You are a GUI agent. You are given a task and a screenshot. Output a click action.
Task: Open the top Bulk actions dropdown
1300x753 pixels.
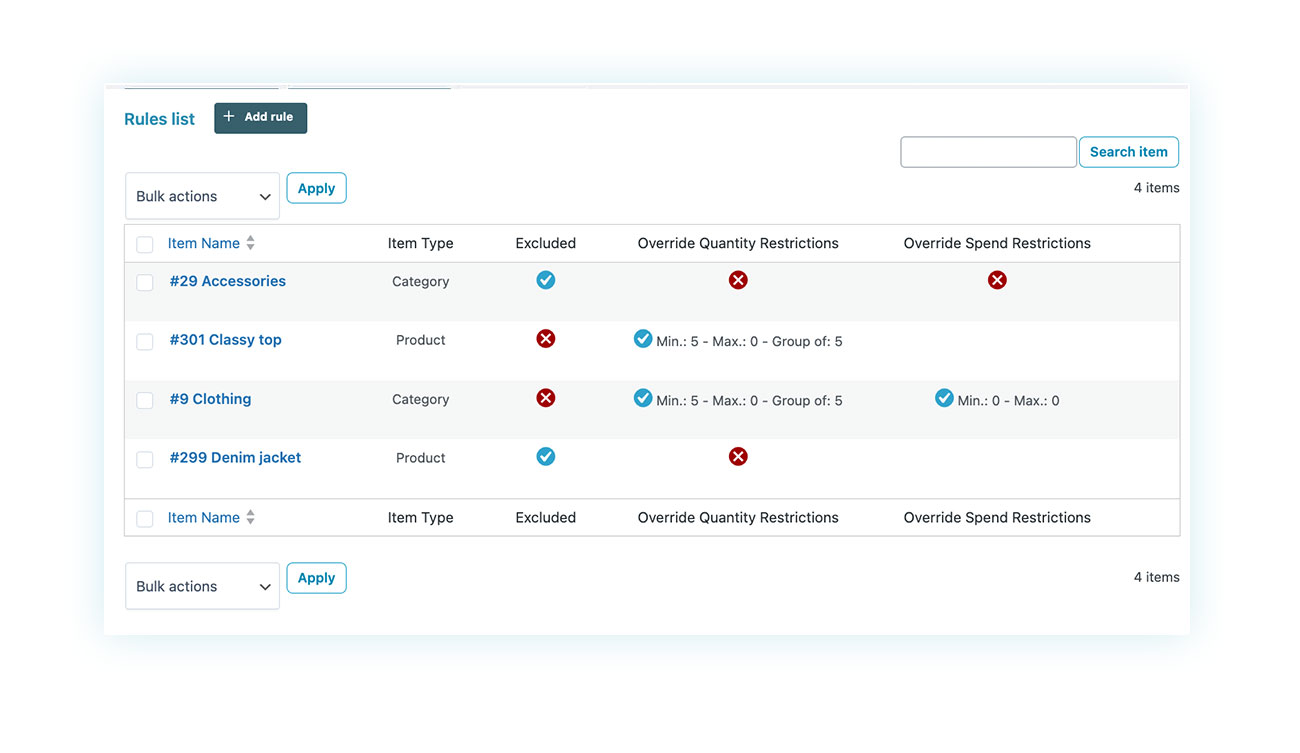click(x=202, y=196)
